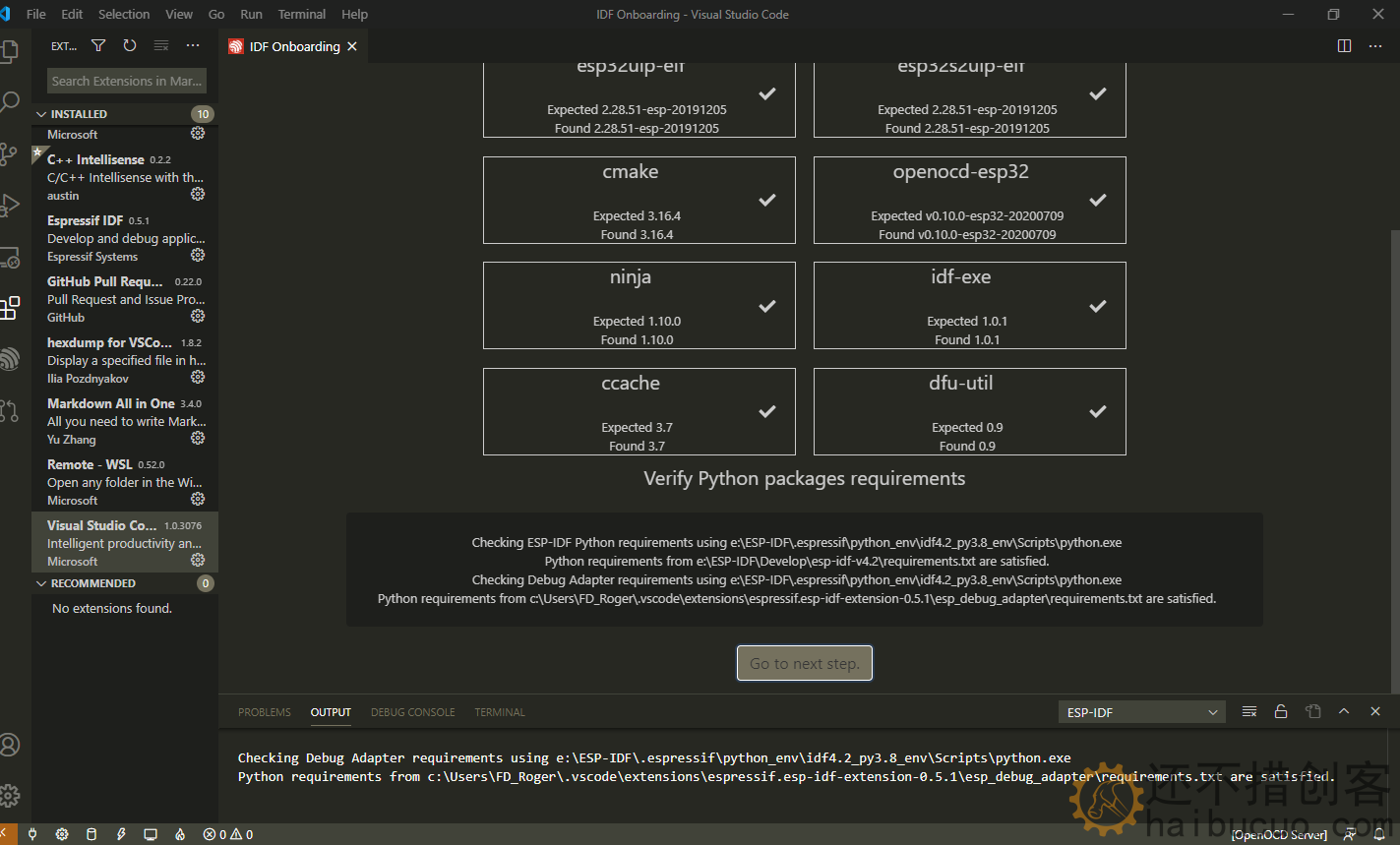
Task: Click the flash lightning icon in status bar
Action: [x=121, y=834]
